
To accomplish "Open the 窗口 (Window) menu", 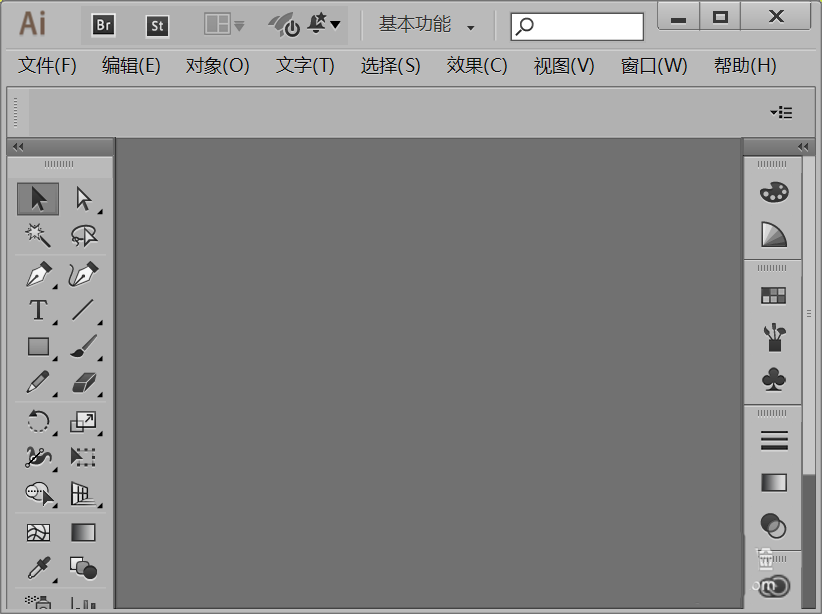I will pos(654,66).
